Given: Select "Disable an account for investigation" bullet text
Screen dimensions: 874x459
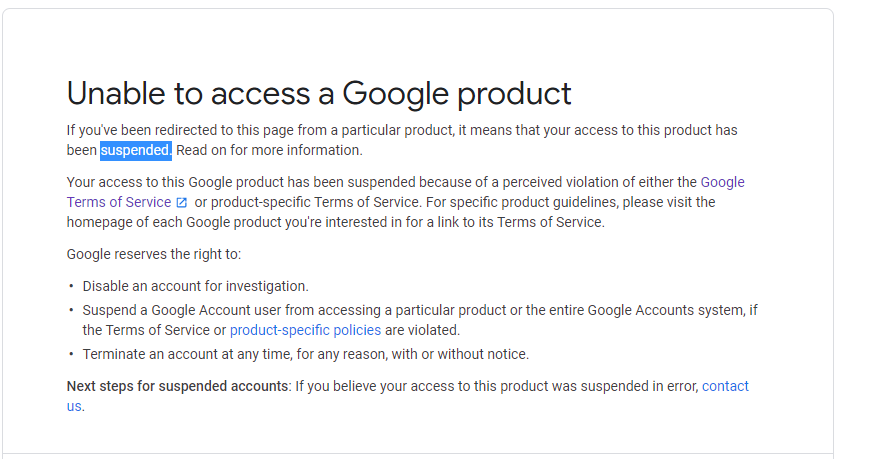Looking at the screenshot, I should coord(195,286).
